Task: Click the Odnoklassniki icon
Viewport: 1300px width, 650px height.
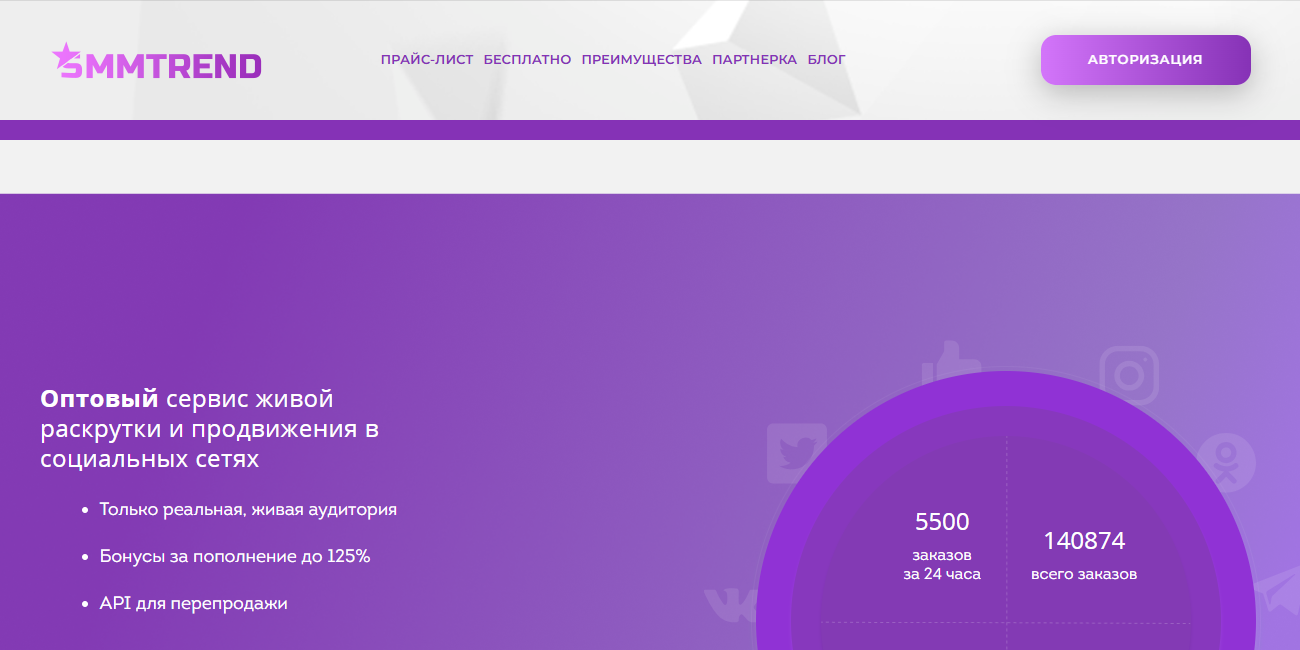Action: tap(1226, 462)
